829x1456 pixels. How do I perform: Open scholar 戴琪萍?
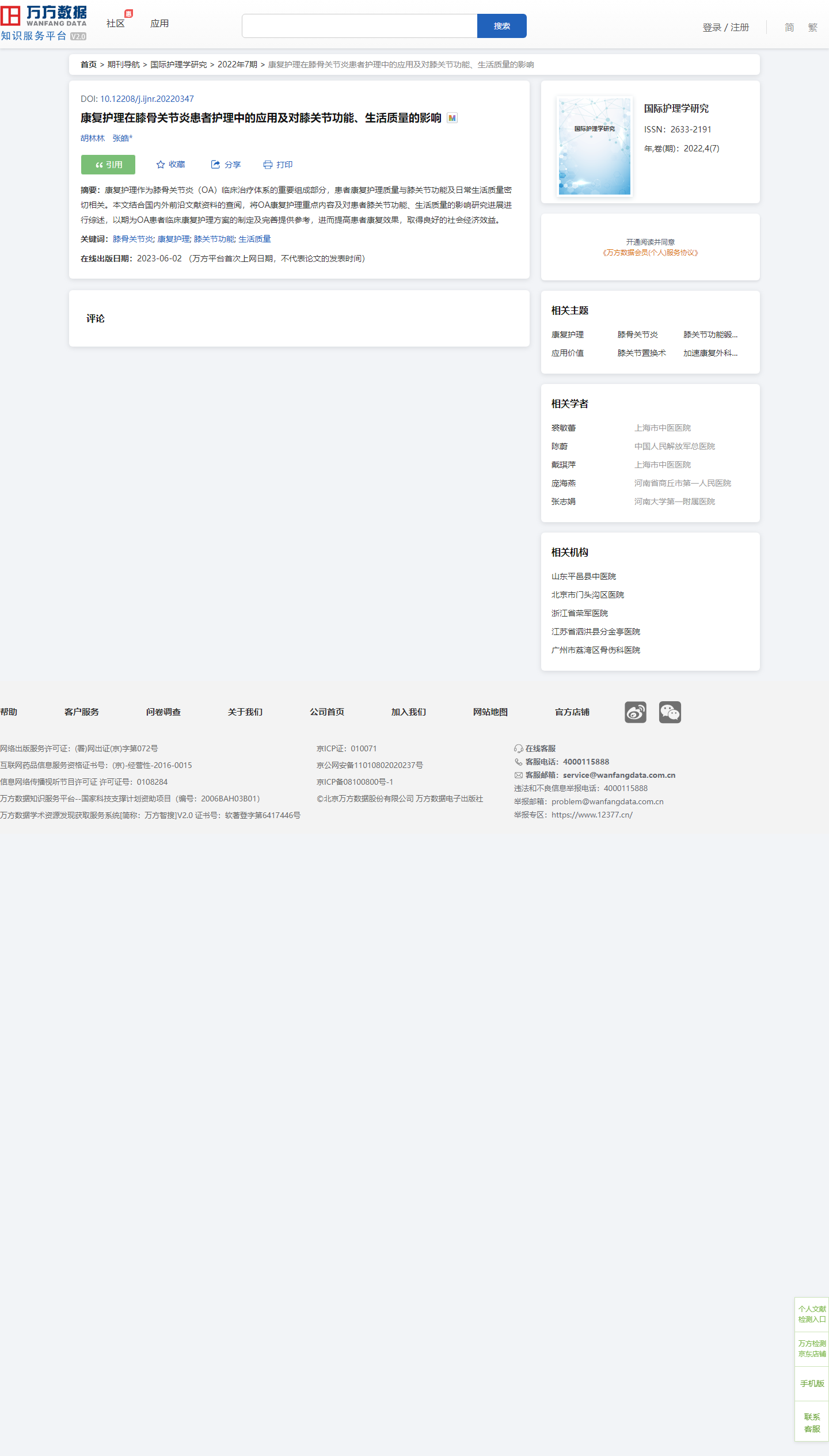(x=564, y=465)
